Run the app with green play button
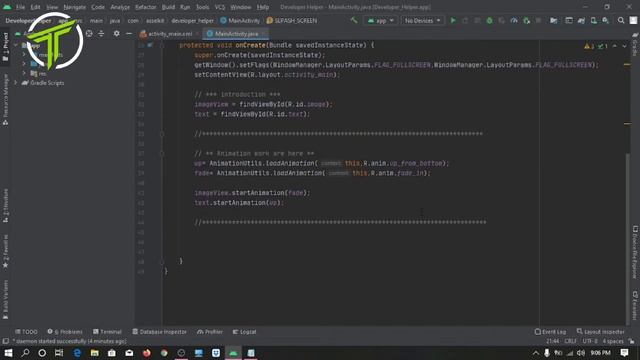Image resolution: width=640 pixels, height=360 pixels. 453,20
